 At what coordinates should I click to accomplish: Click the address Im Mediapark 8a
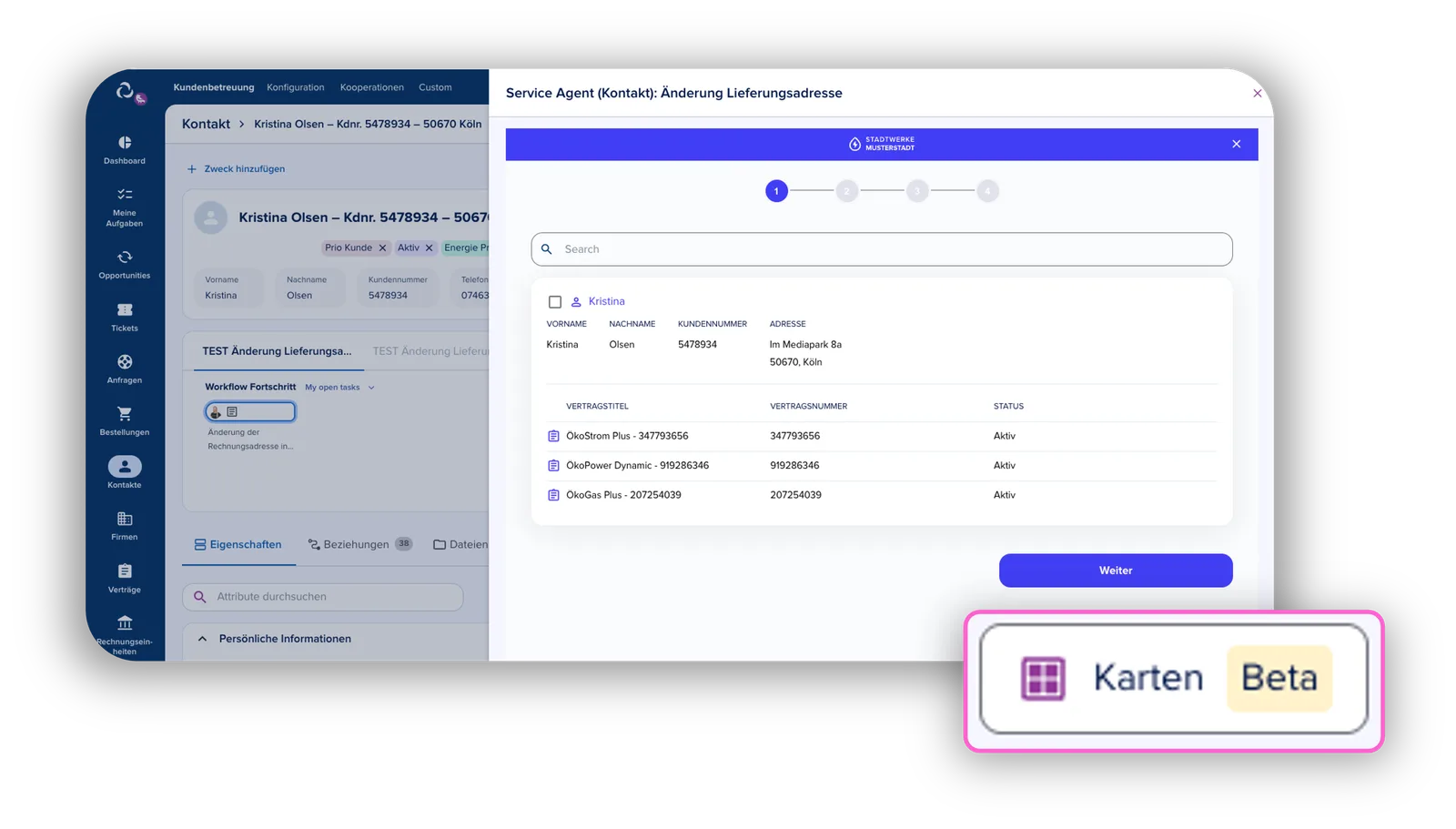coord(805,345)
